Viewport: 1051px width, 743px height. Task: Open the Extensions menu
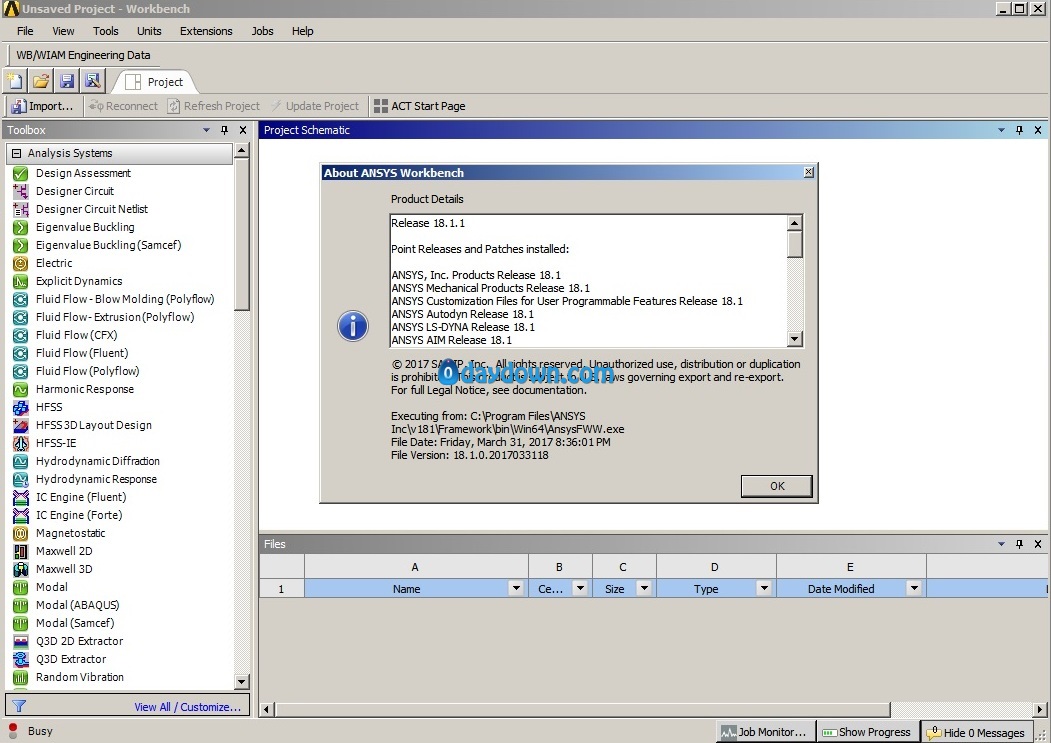point(206,31)
